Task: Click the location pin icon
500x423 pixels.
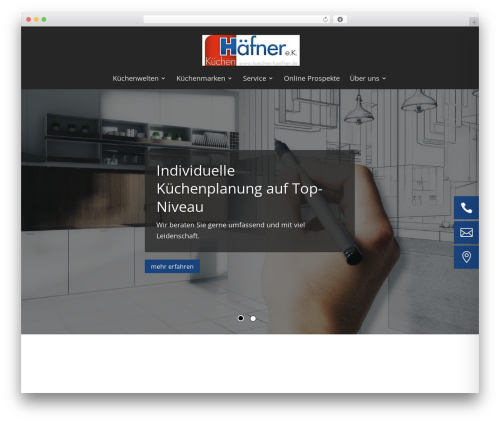Action: [466, 257]
